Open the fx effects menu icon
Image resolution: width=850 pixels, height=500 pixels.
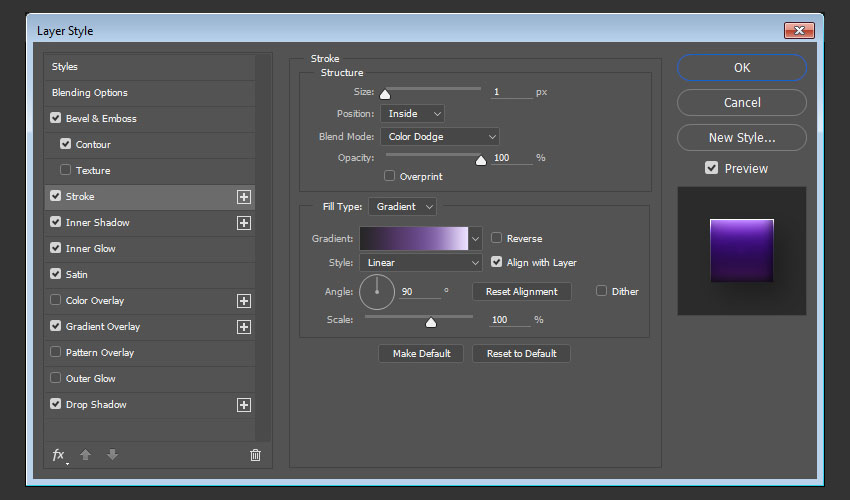pyautogui.click(x=59, y=455)
